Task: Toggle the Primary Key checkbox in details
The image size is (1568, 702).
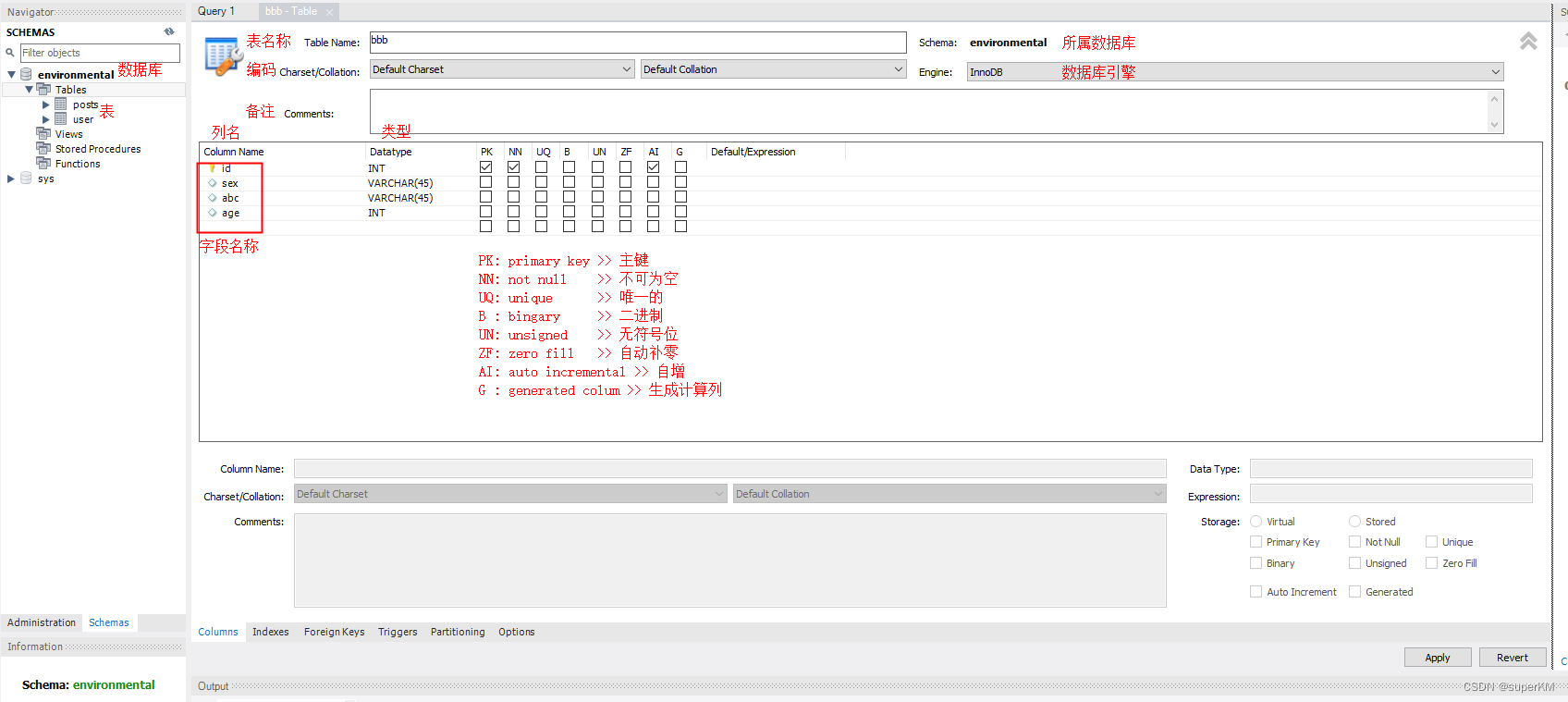Action: [x=1256, y=542]
